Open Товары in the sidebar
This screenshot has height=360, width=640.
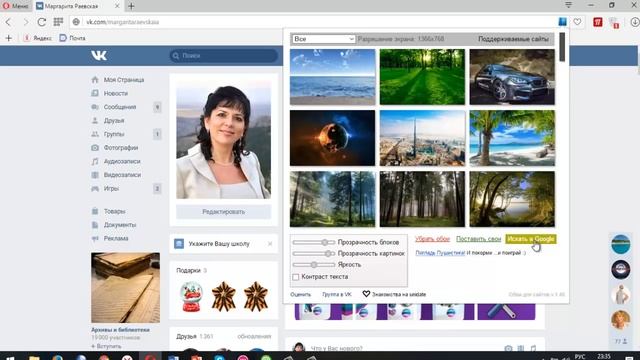[x=114, y=211]
